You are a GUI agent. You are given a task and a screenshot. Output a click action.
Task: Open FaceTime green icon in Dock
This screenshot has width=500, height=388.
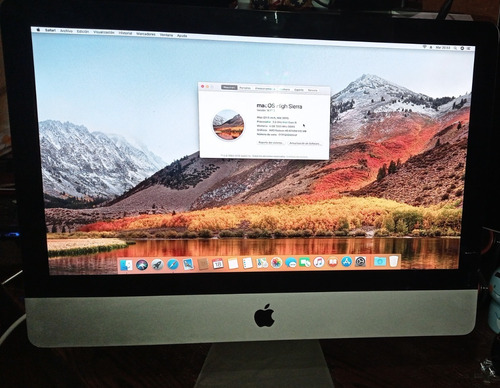point(305,262)
